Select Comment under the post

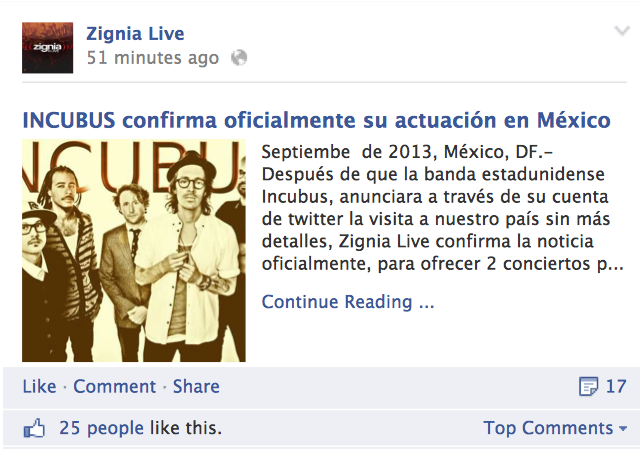(x=114, y=387)
